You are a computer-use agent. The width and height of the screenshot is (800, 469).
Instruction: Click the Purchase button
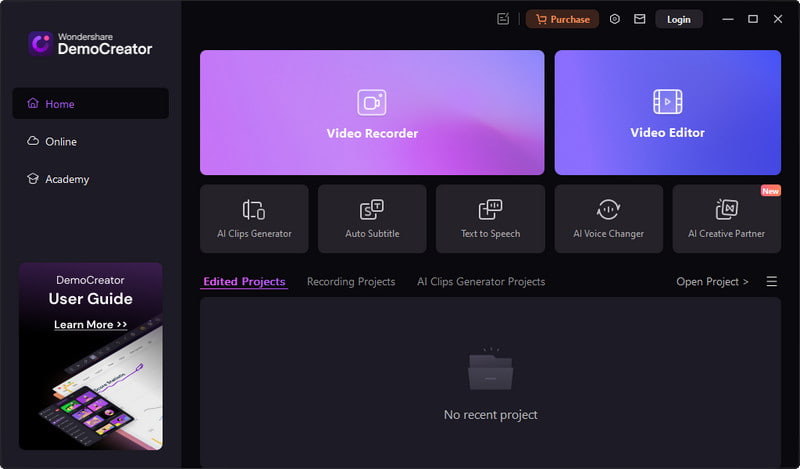562,19
